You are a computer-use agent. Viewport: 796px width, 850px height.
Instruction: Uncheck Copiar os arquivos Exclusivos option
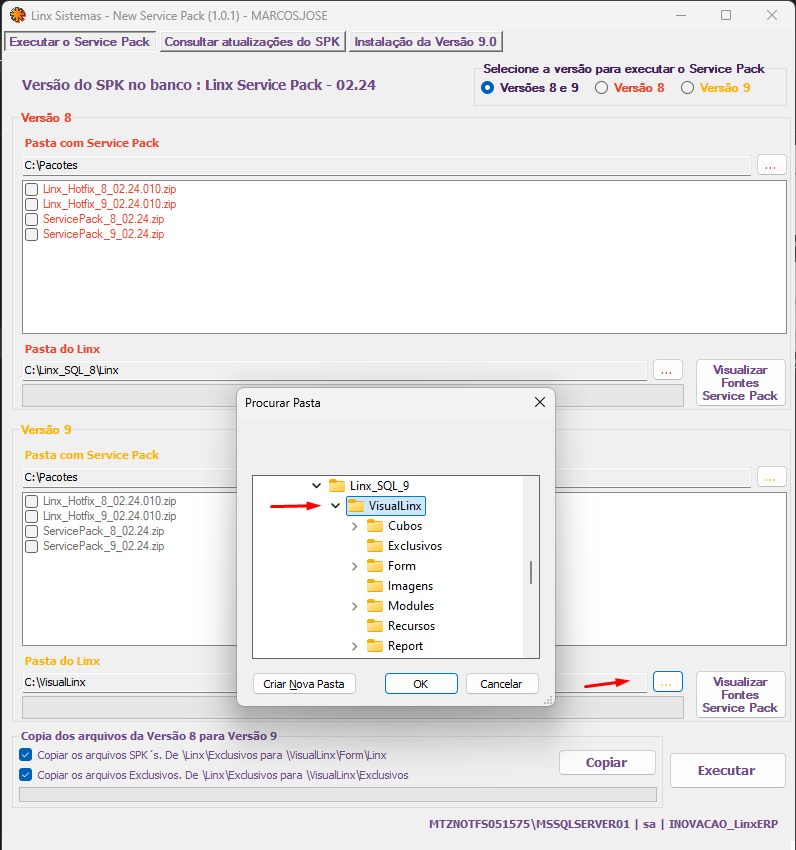[25, 775]
